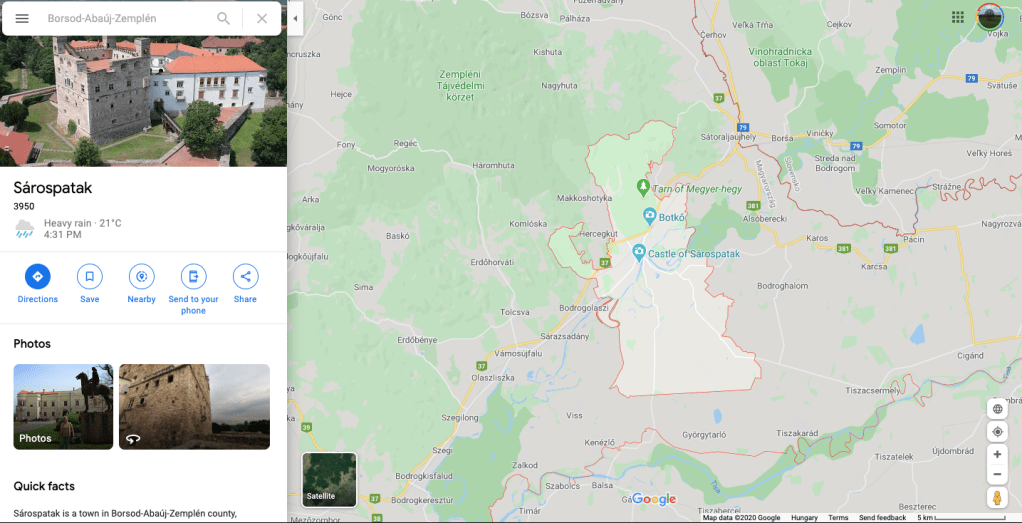The width and height of the screenshot is (1022, 523).
Task: Search Nearby places button
Action: click(x=141, y=277)
